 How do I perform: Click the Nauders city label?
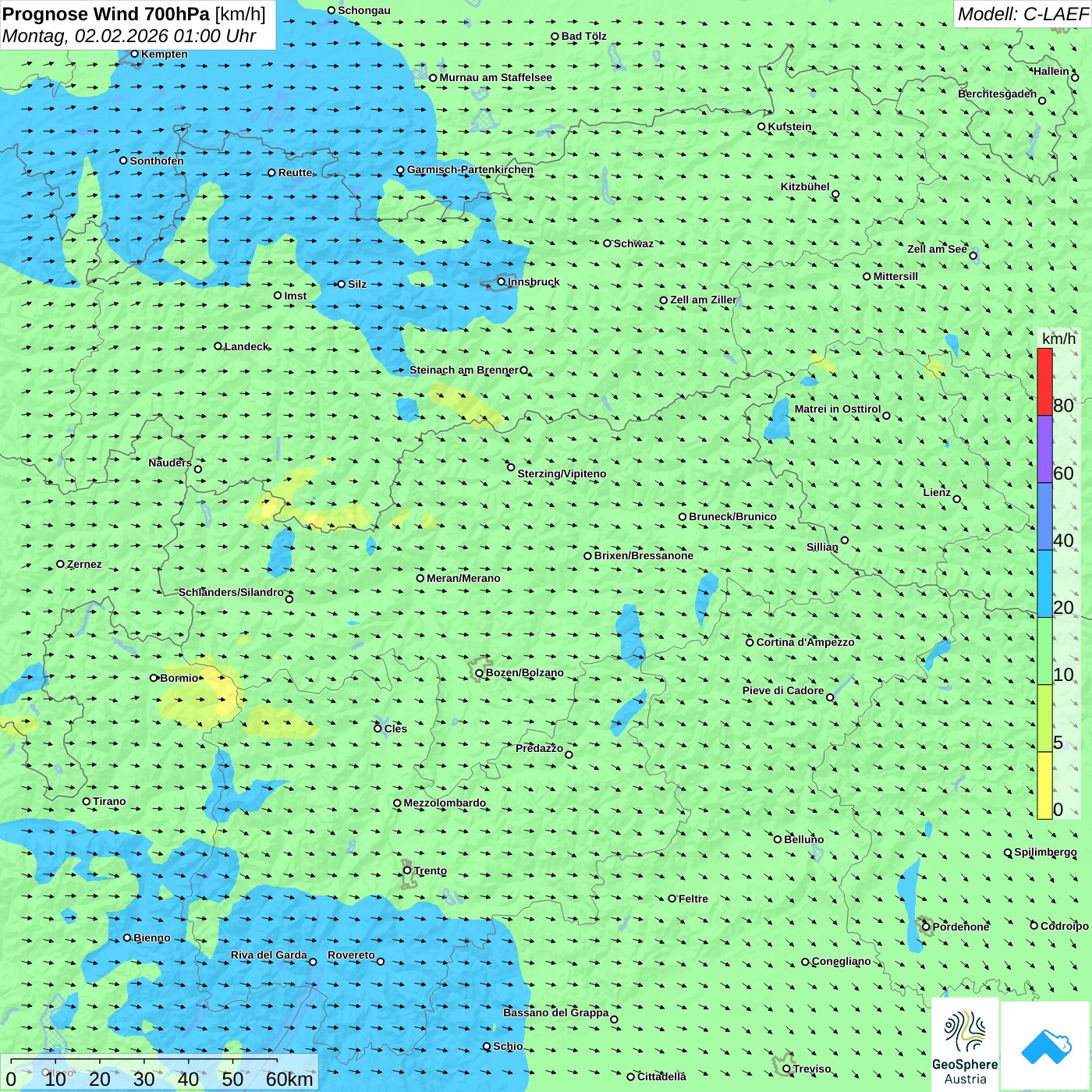point(170,463)
